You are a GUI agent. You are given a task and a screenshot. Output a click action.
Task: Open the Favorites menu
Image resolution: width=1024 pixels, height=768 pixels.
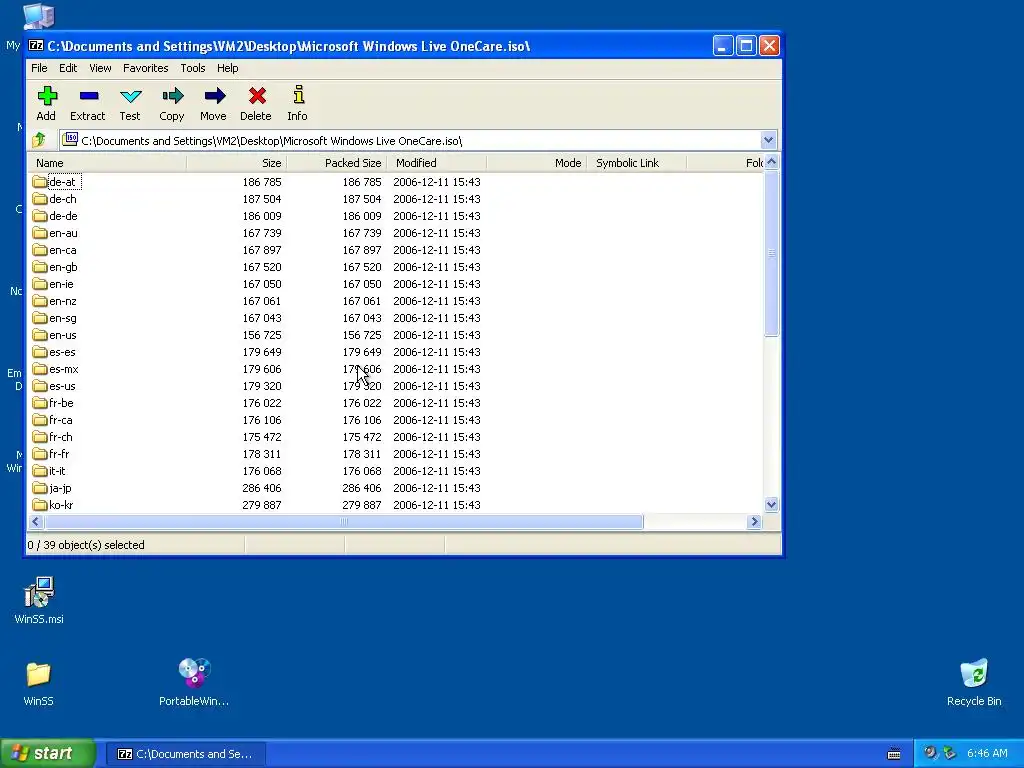(146, 68)
